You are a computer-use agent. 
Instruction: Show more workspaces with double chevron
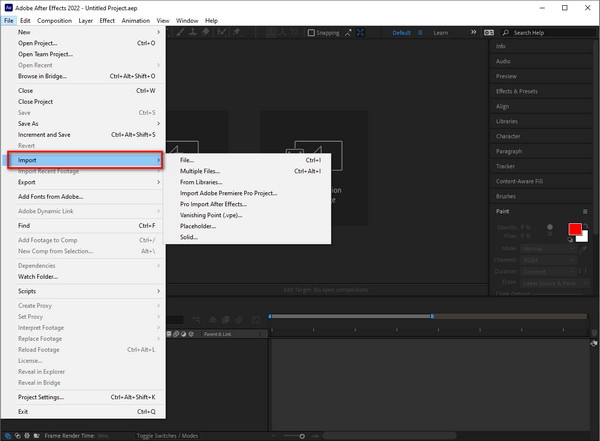(x=473, y=33)
